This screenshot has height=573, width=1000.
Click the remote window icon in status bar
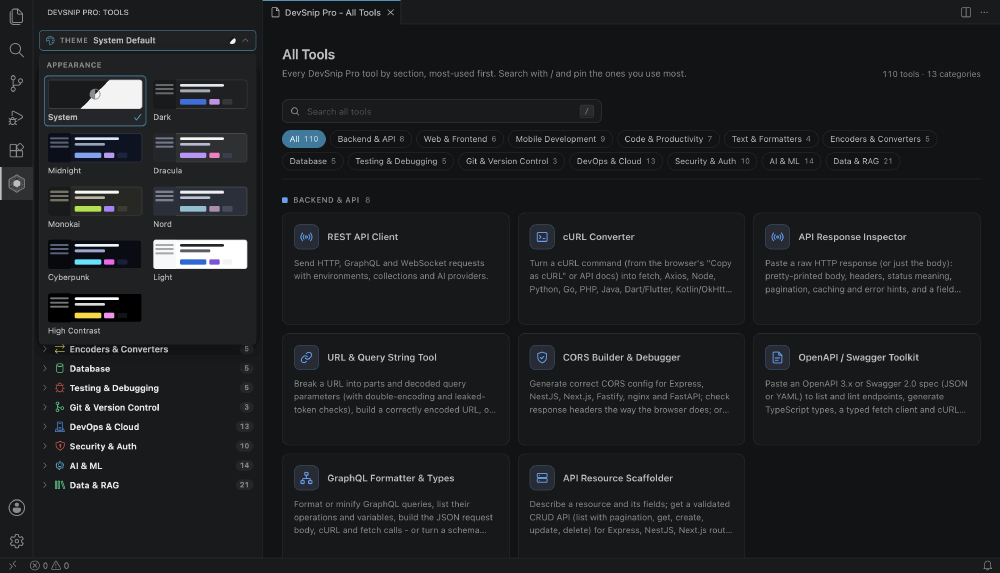click(x=13, y=565)
